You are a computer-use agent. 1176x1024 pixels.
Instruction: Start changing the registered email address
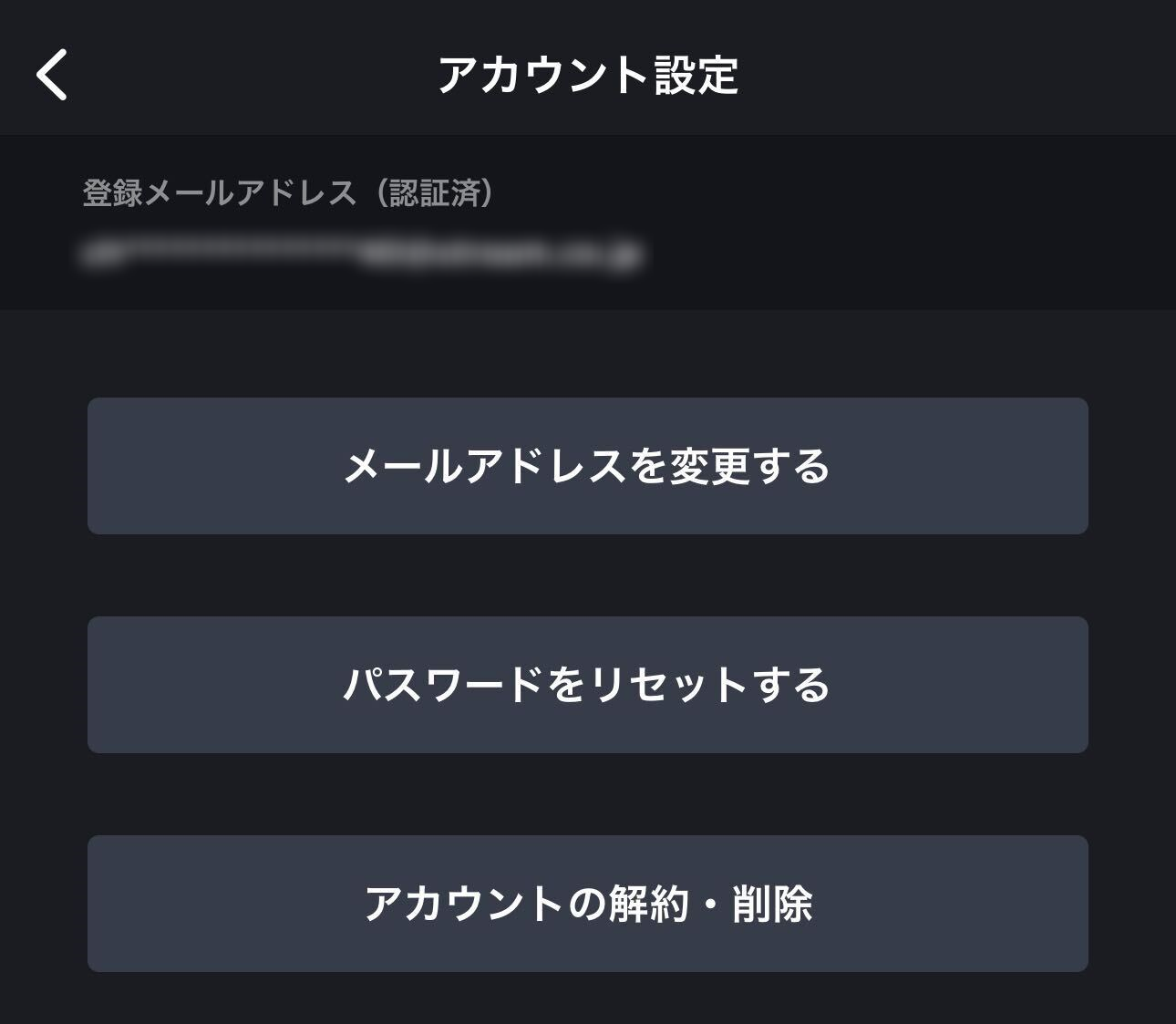[587, 466]
